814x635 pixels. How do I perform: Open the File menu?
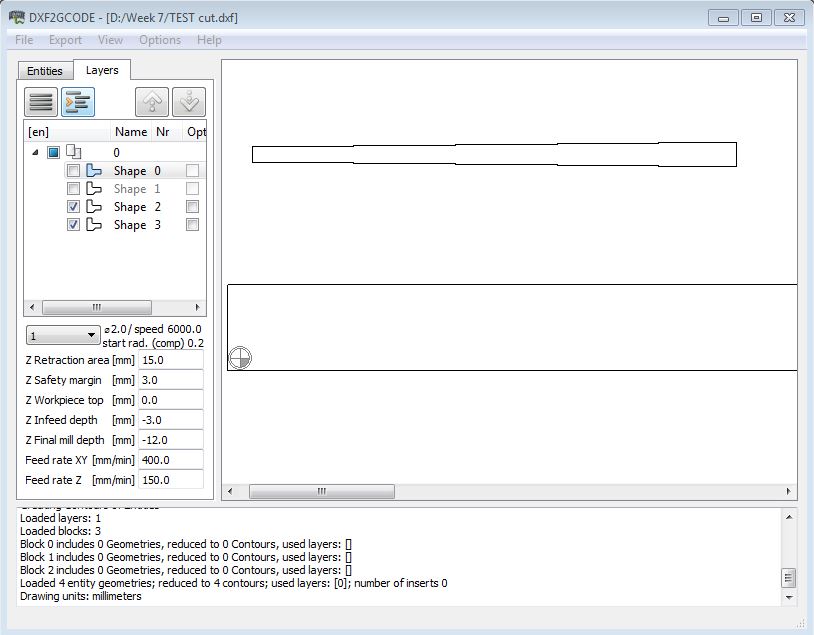[x=24, y=40]
